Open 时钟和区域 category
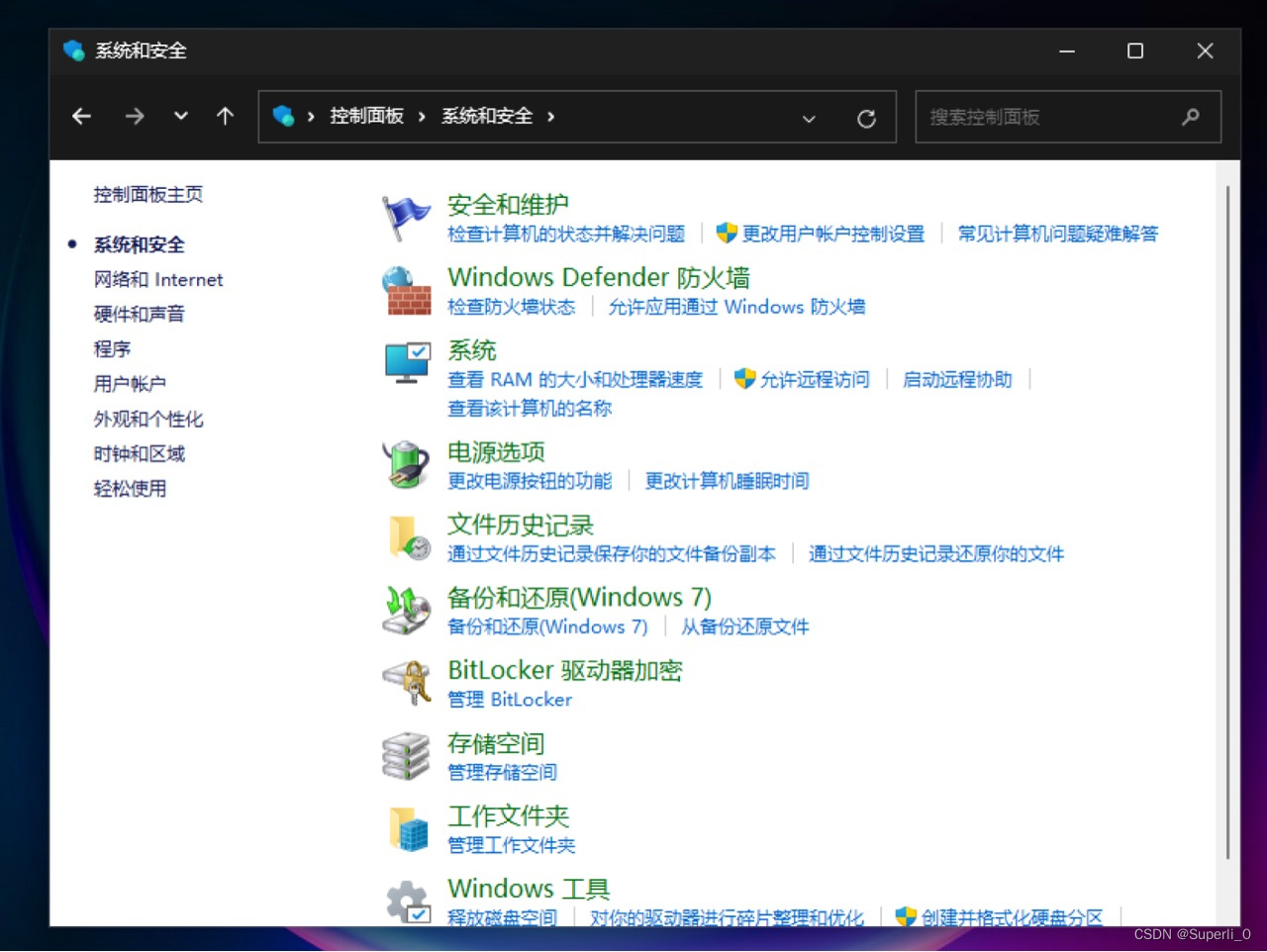Image resolution: width=1267 pixels, height=952 pixels. point(140,454)
